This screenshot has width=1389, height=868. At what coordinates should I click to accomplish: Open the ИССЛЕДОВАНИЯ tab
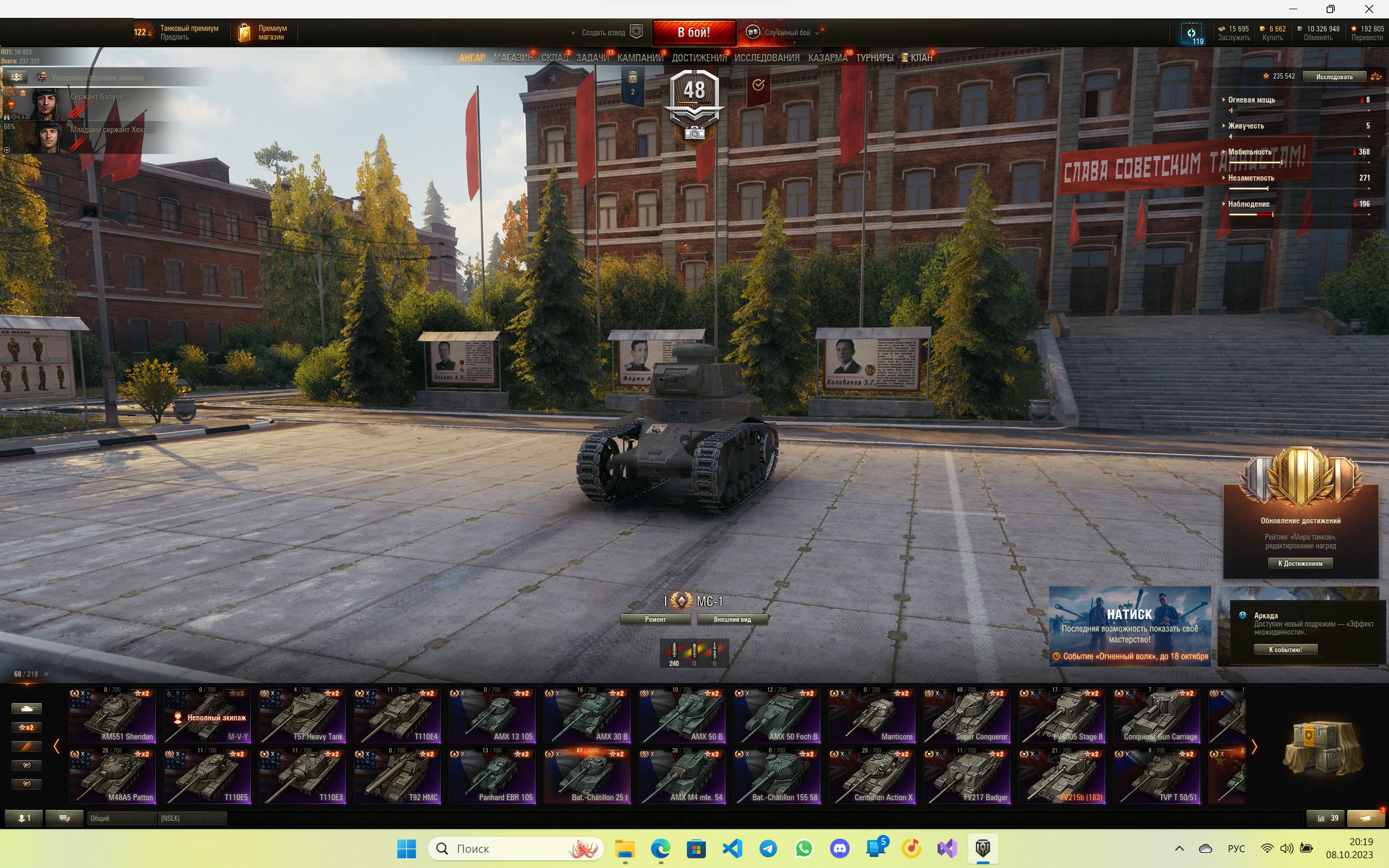point(767,58)
